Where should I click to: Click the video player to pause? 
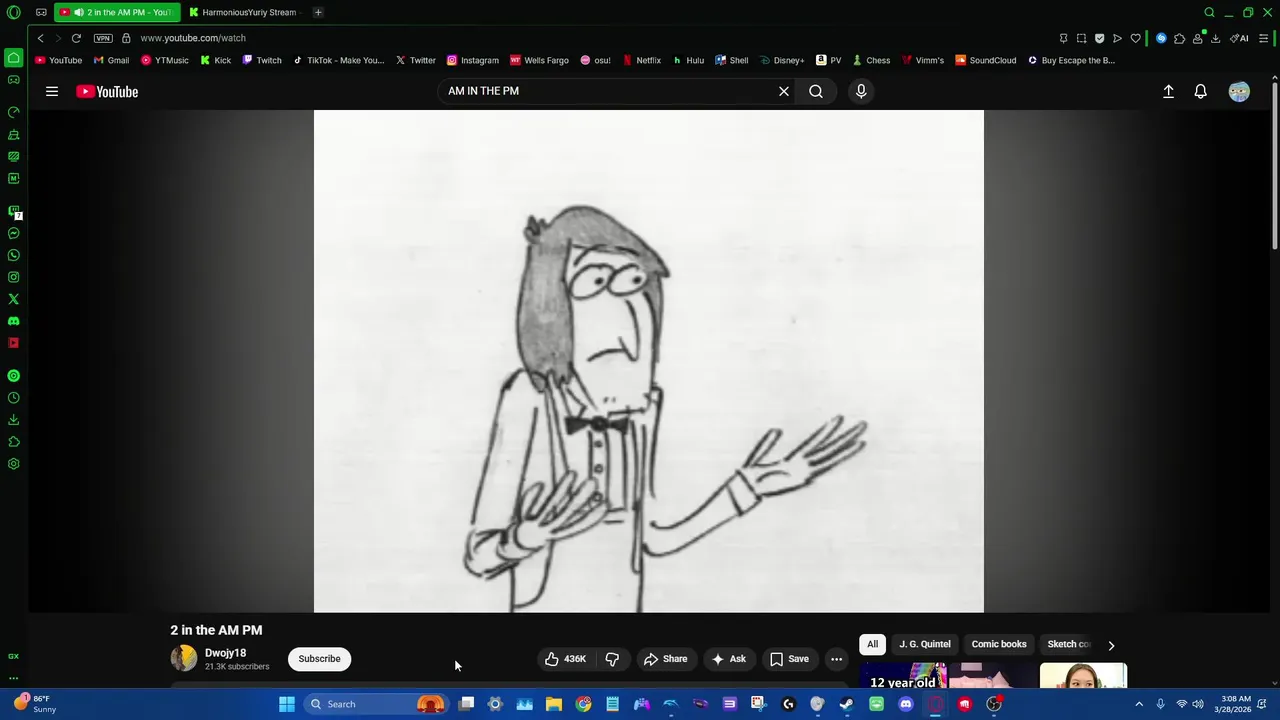click(648, 361)
